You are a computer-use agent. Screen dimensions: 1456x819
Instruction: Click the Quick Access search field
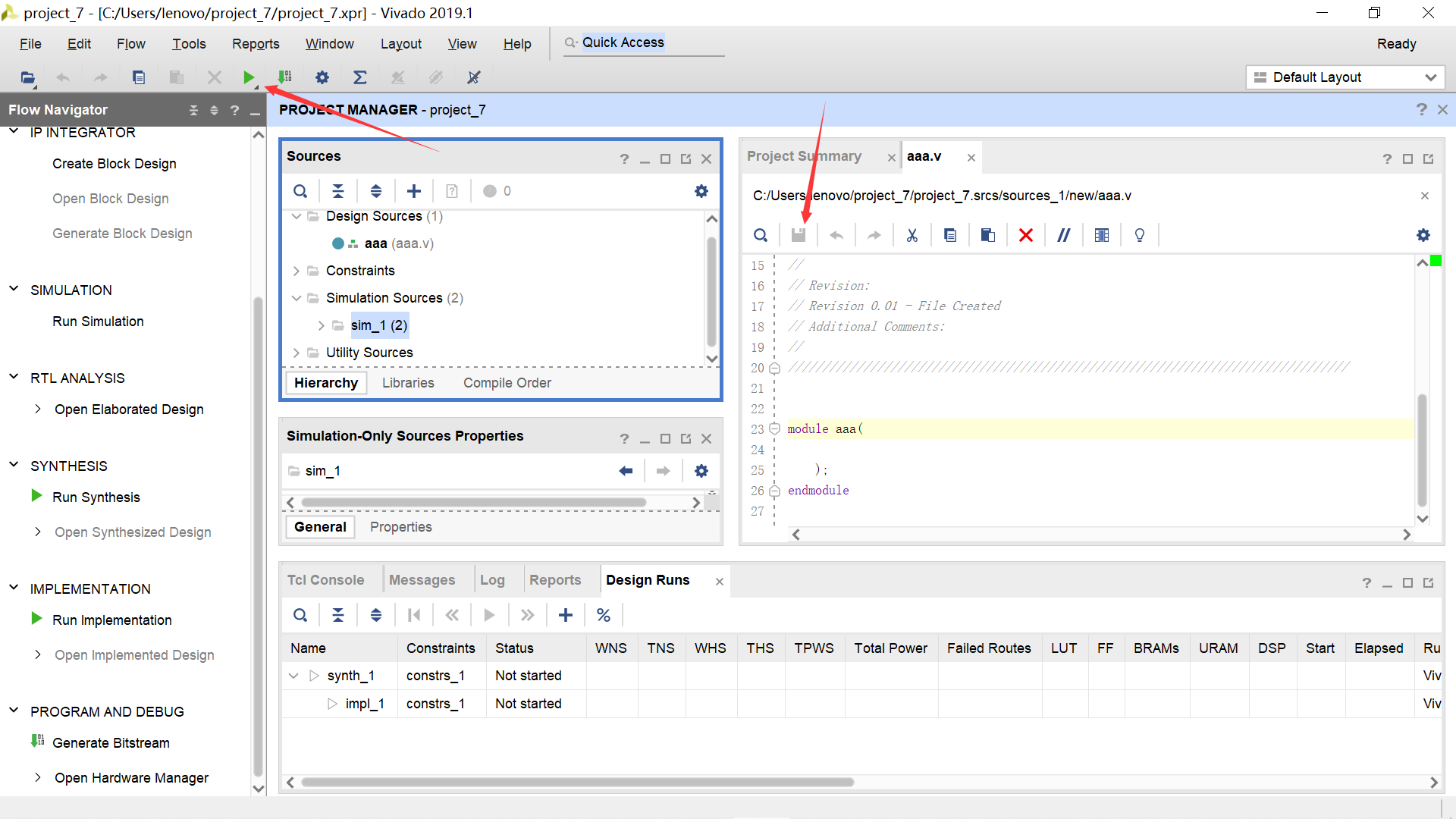(645, 43)
